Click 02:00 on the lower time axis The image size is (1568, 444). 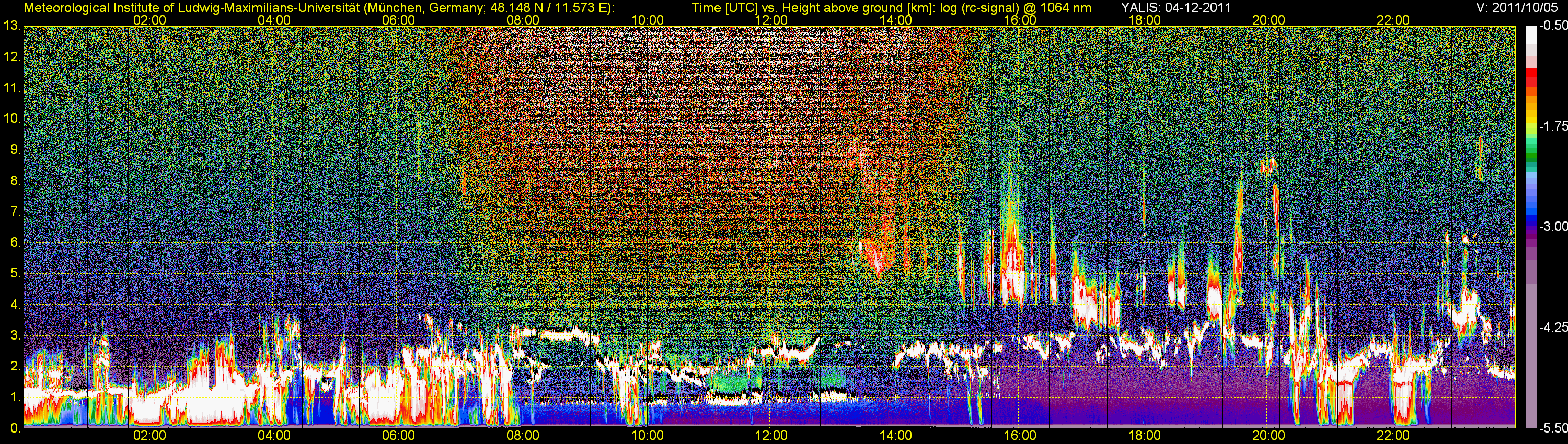coord(149,436)
